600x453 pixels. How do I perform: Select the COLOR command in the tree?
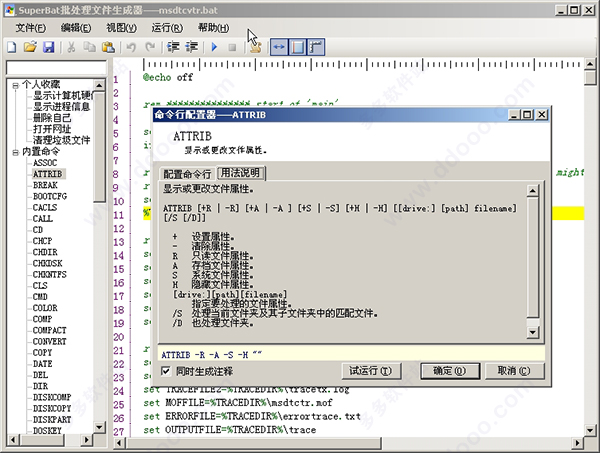[45, 308]
